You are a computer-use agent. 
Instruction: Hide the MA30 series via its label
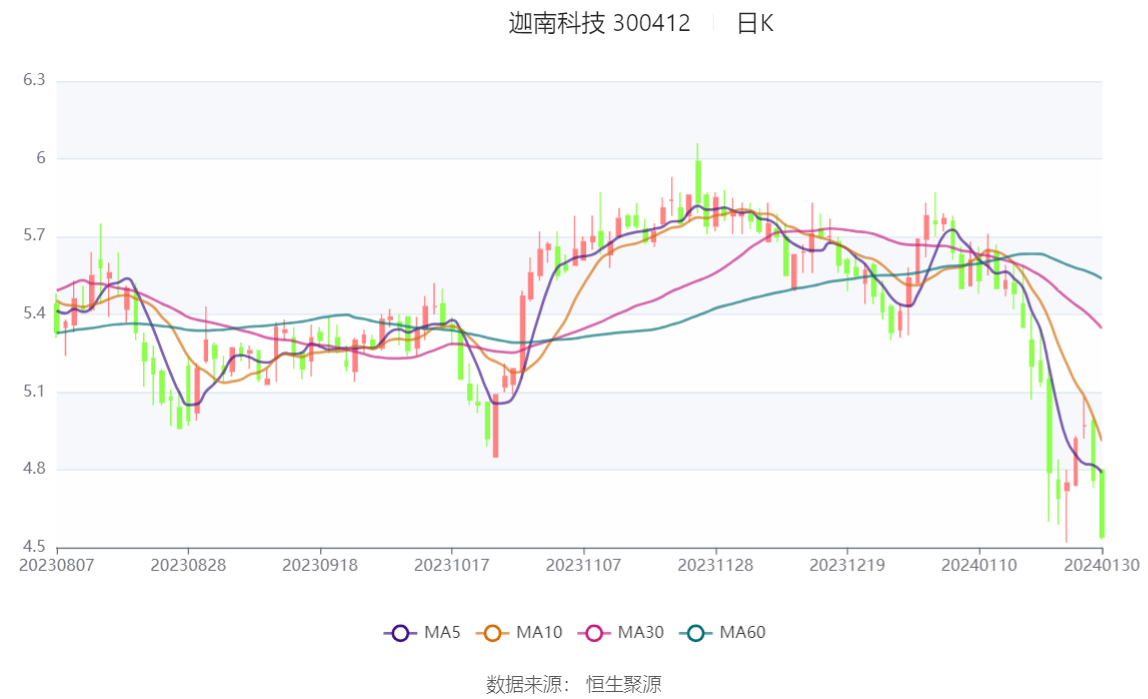click(x=641, y=632)
